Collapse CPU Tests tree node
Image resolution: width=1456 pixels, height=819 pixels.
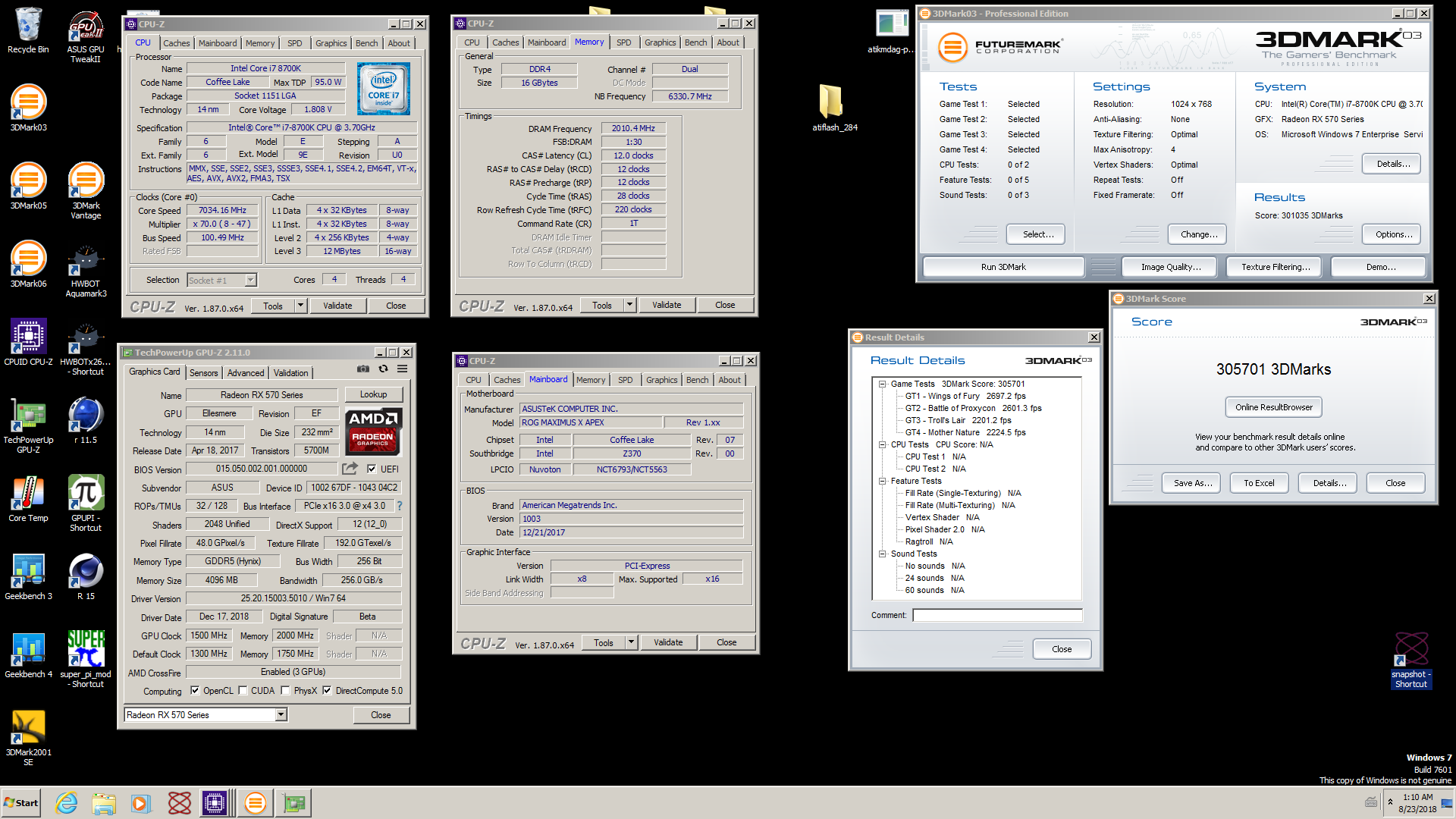point(883,444)
